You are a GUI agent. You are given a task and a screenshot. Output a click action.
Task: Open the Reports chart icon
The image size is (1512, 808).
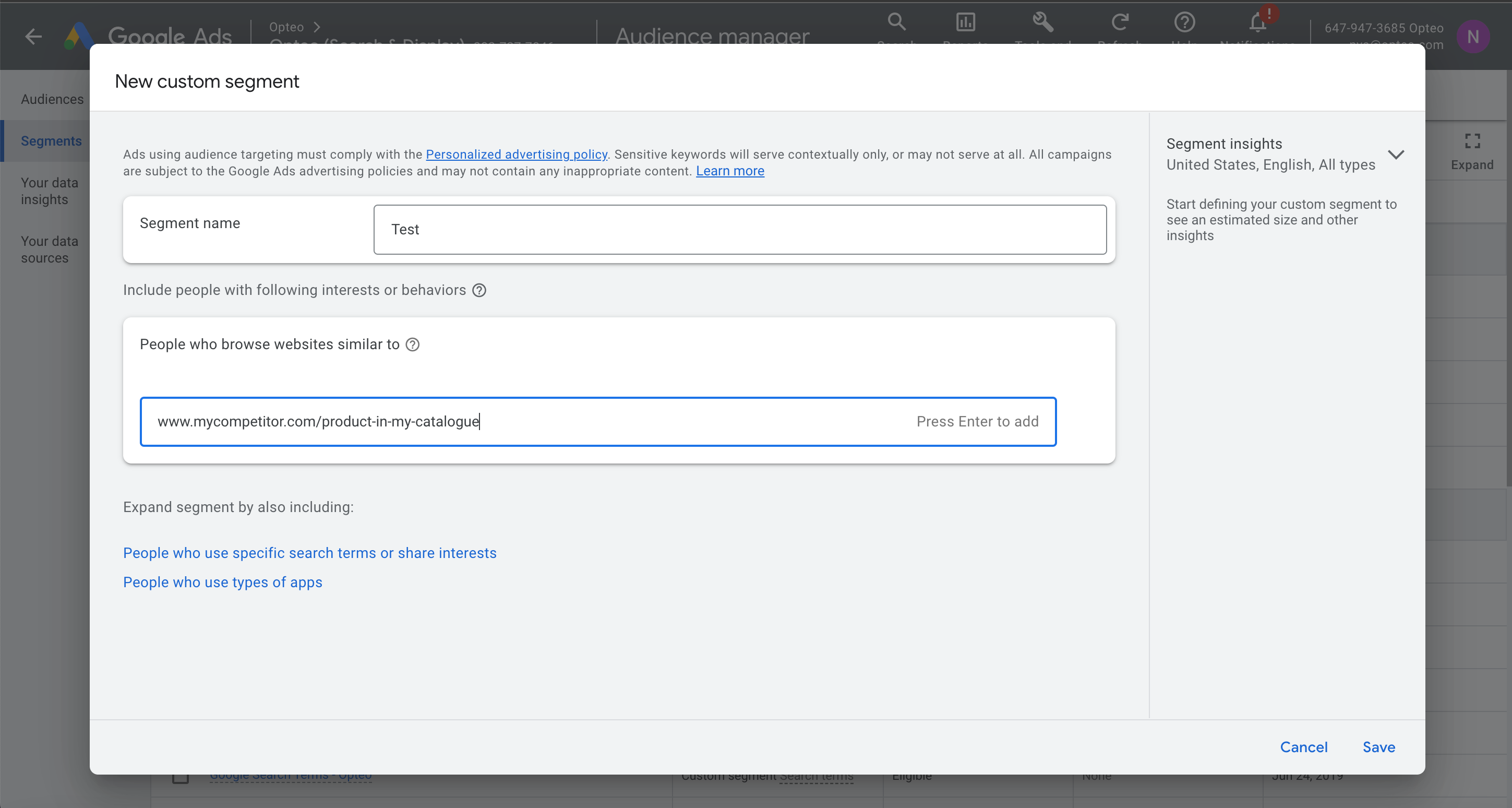pos(966,22)
